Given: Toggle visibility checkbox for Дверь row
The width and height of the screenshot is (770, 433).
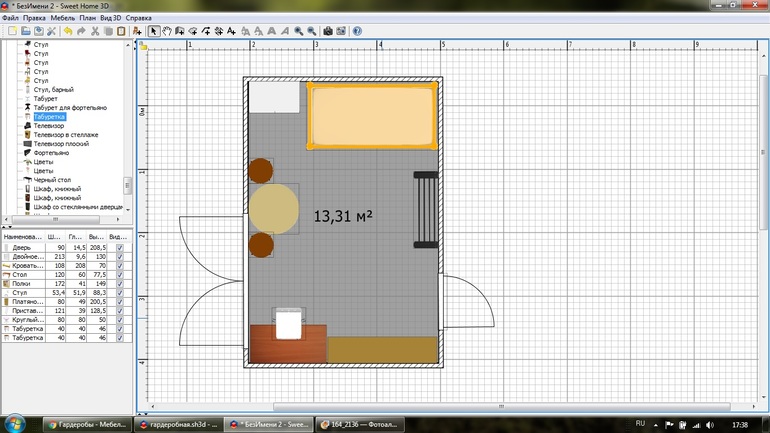Looking at the screenshot, I should tap(120, 247).
